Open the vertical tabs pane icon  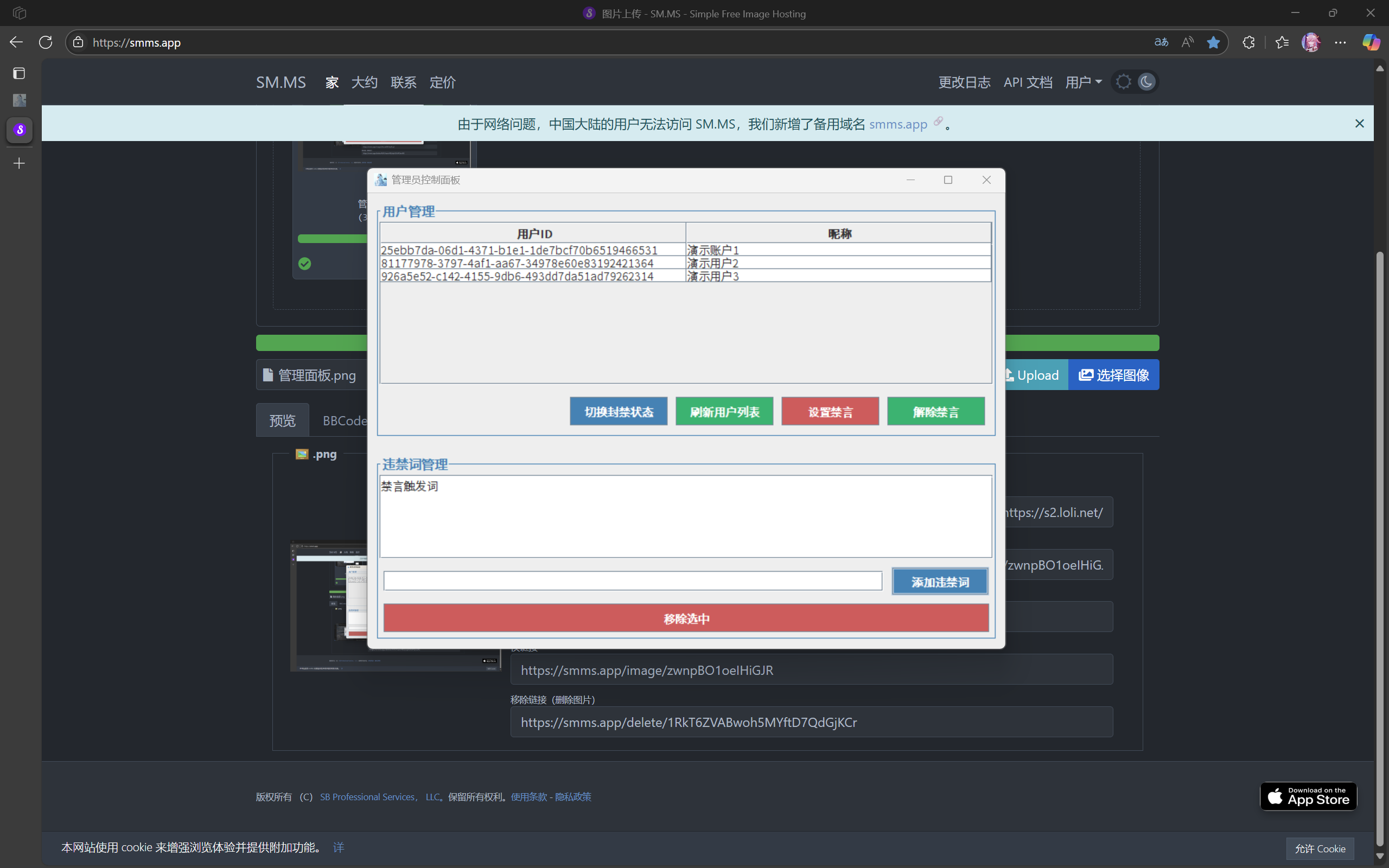coord(19,73)
